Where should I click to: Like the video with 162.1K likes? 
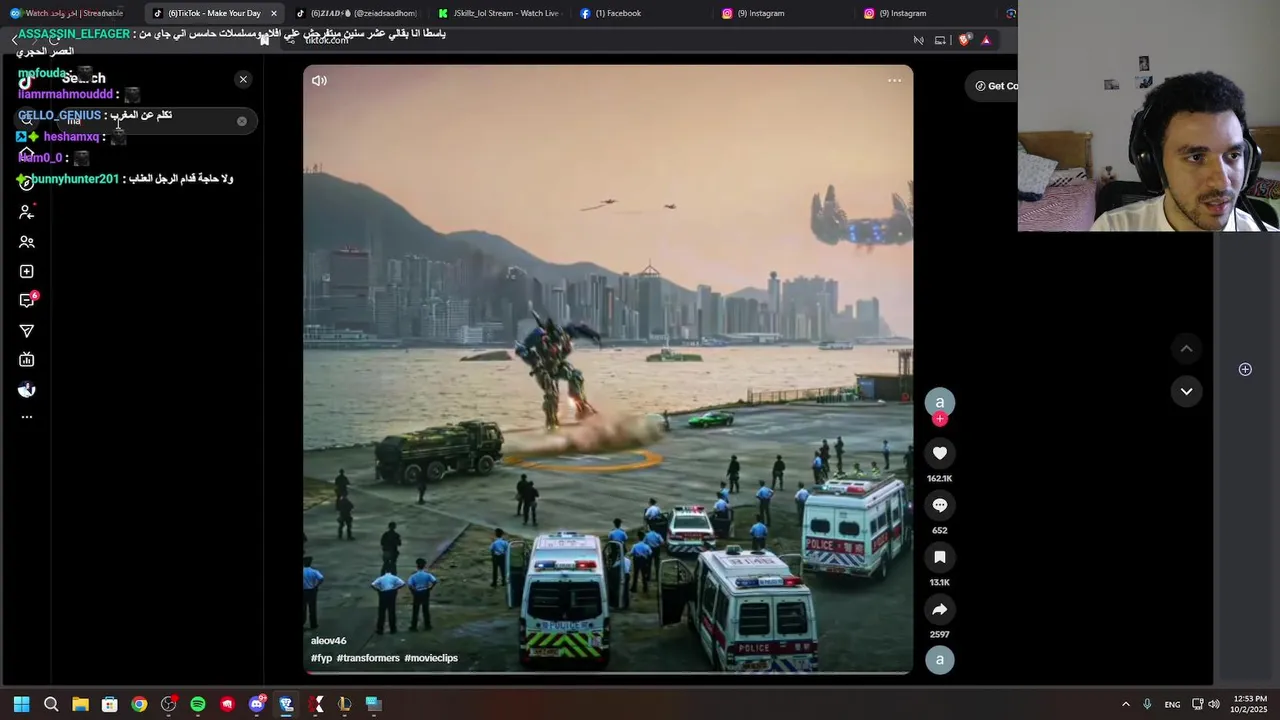[939, 453]
